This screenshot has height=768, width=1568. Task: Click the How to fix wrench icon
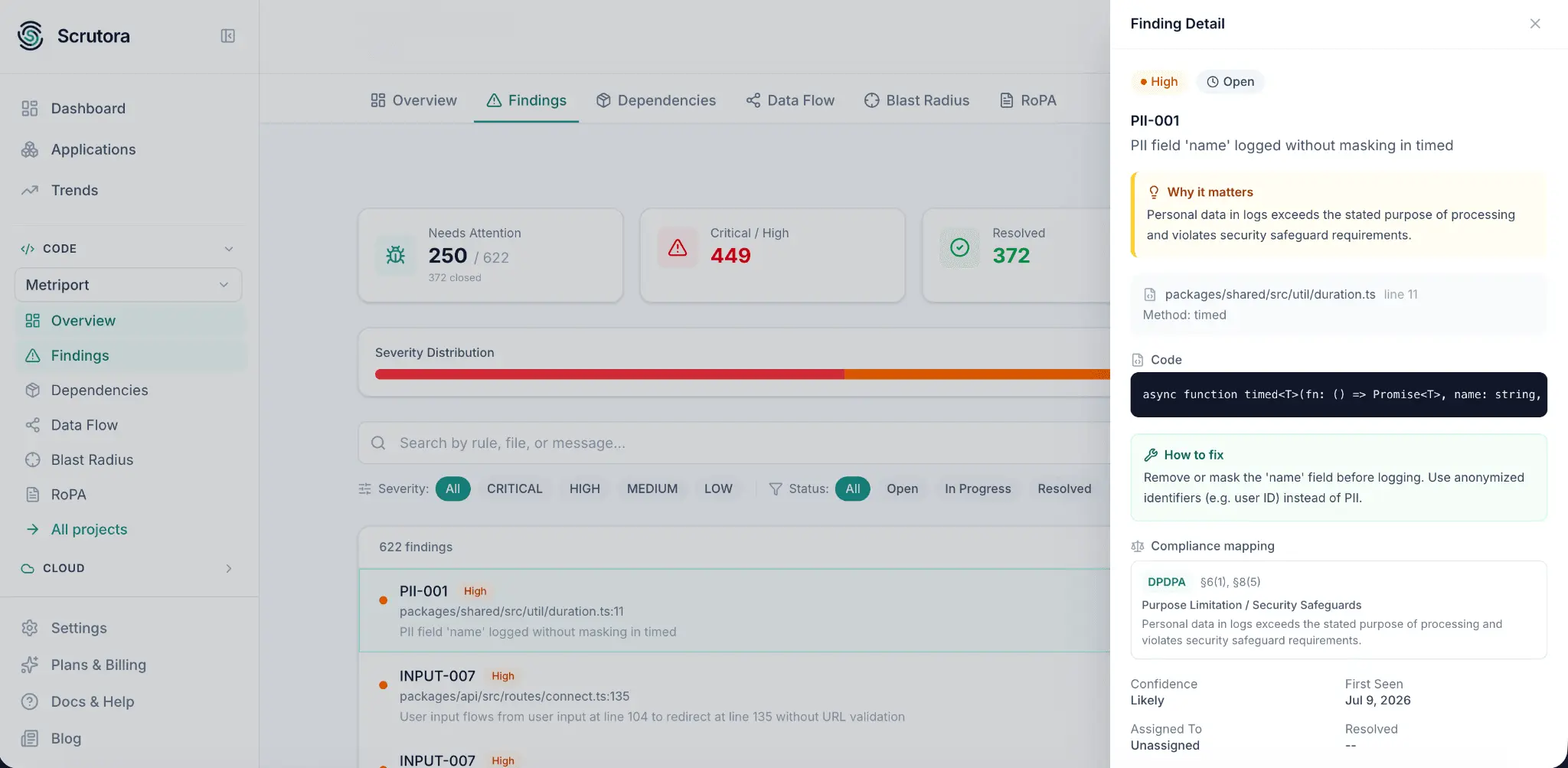[1150, 455]
